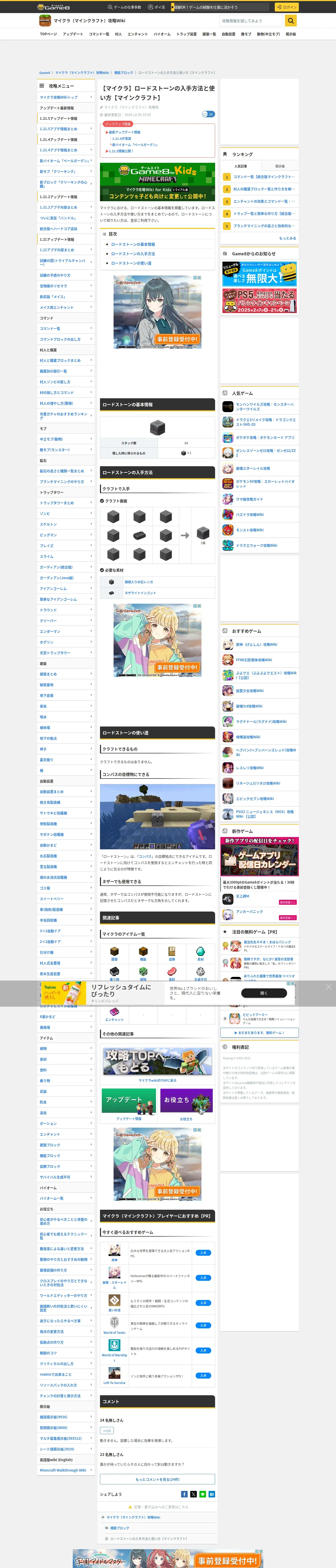
Task: Click the 黒い砂漠 game icon
Action: tap(114, 1300)
